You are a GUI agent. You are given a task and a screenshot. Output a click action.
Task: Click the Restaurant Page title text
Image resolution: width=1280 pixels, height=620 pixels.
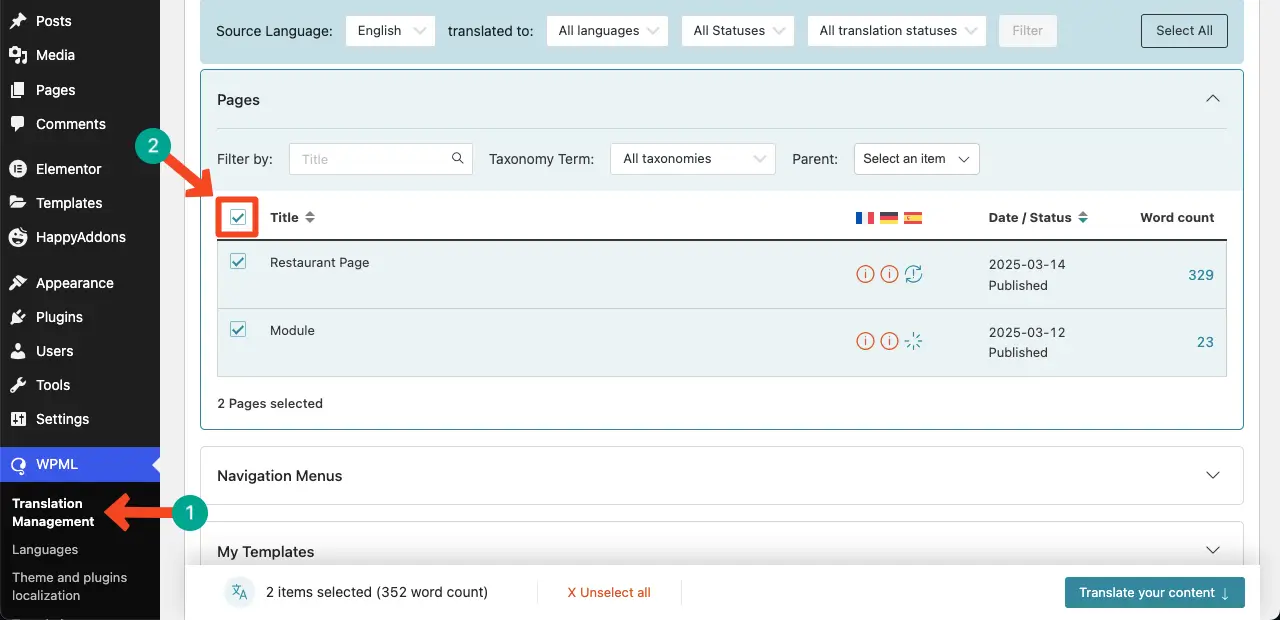click(x=320, y=262)
